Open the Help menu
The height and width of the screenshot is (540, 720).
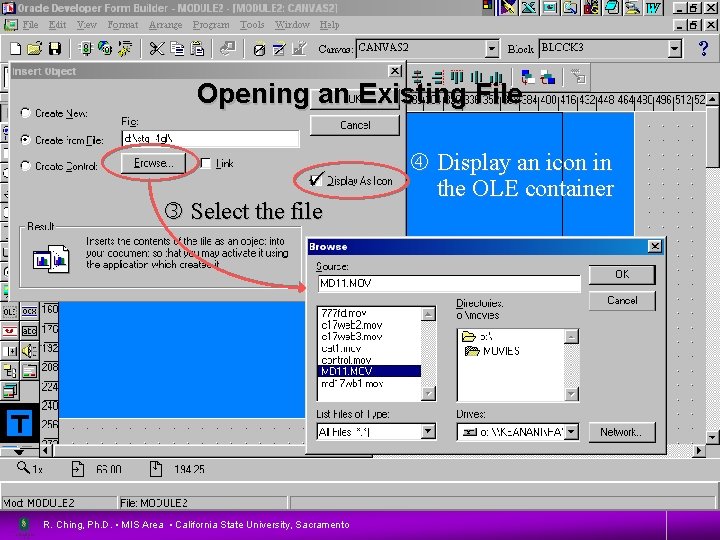329,25
